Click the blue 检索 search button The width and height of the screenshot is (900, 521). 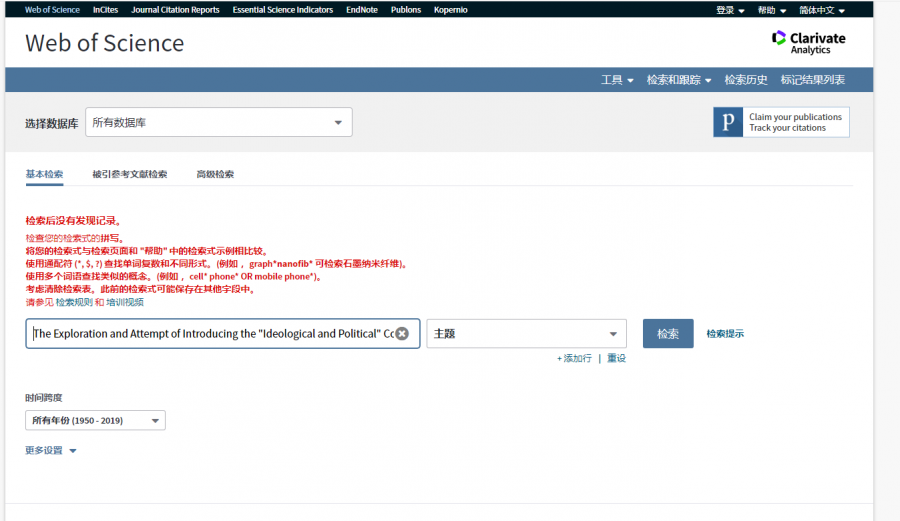(668, 333)
